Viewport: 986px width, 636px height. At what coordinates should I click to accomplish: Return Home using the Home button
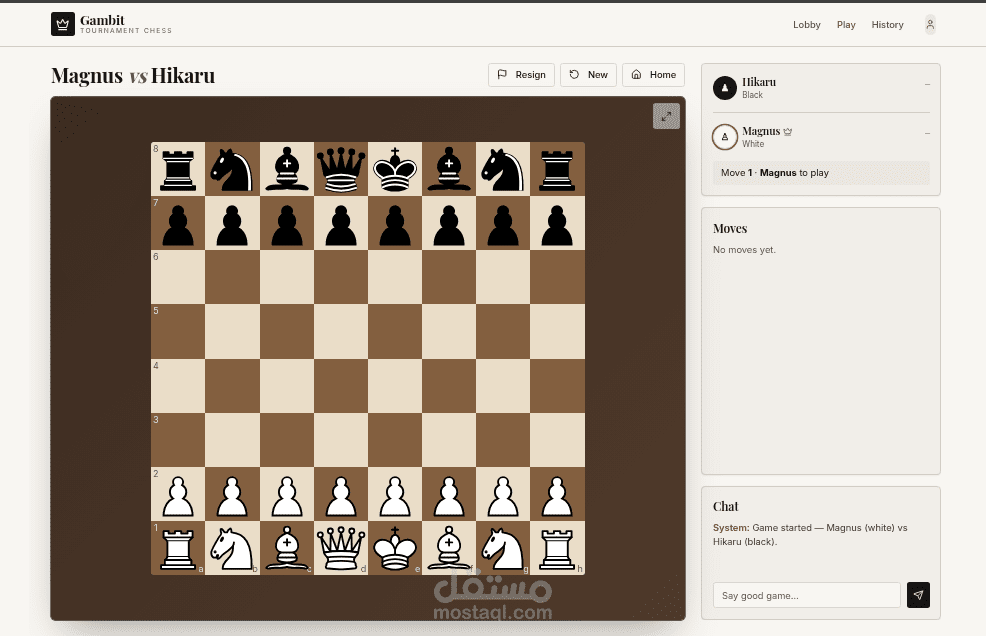pos(653,74)
